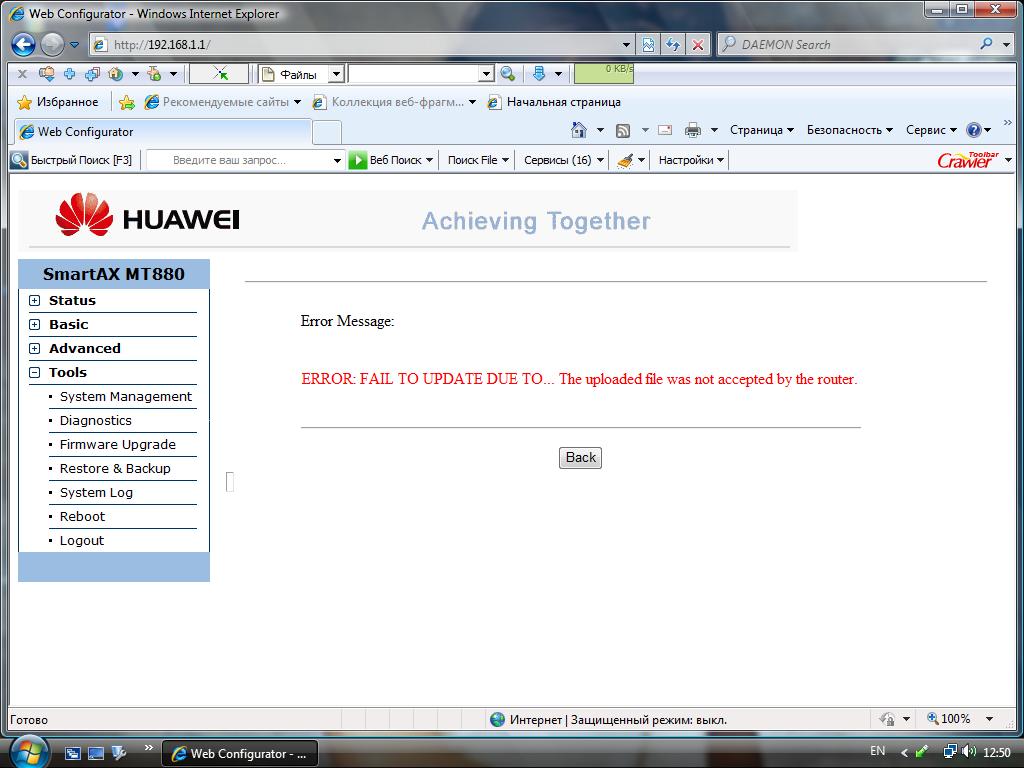Stop loading with the red X icon

point(697,44)
